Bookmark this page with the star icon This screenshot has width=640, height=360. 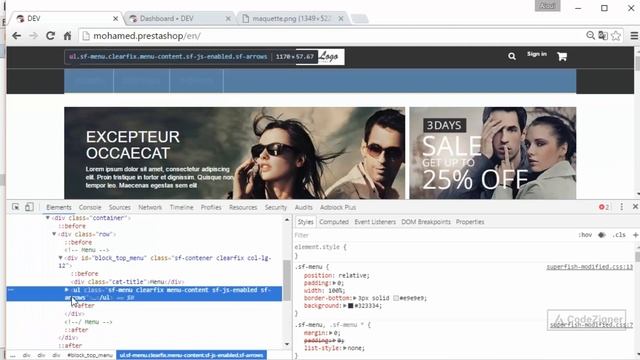coord(616,36)
